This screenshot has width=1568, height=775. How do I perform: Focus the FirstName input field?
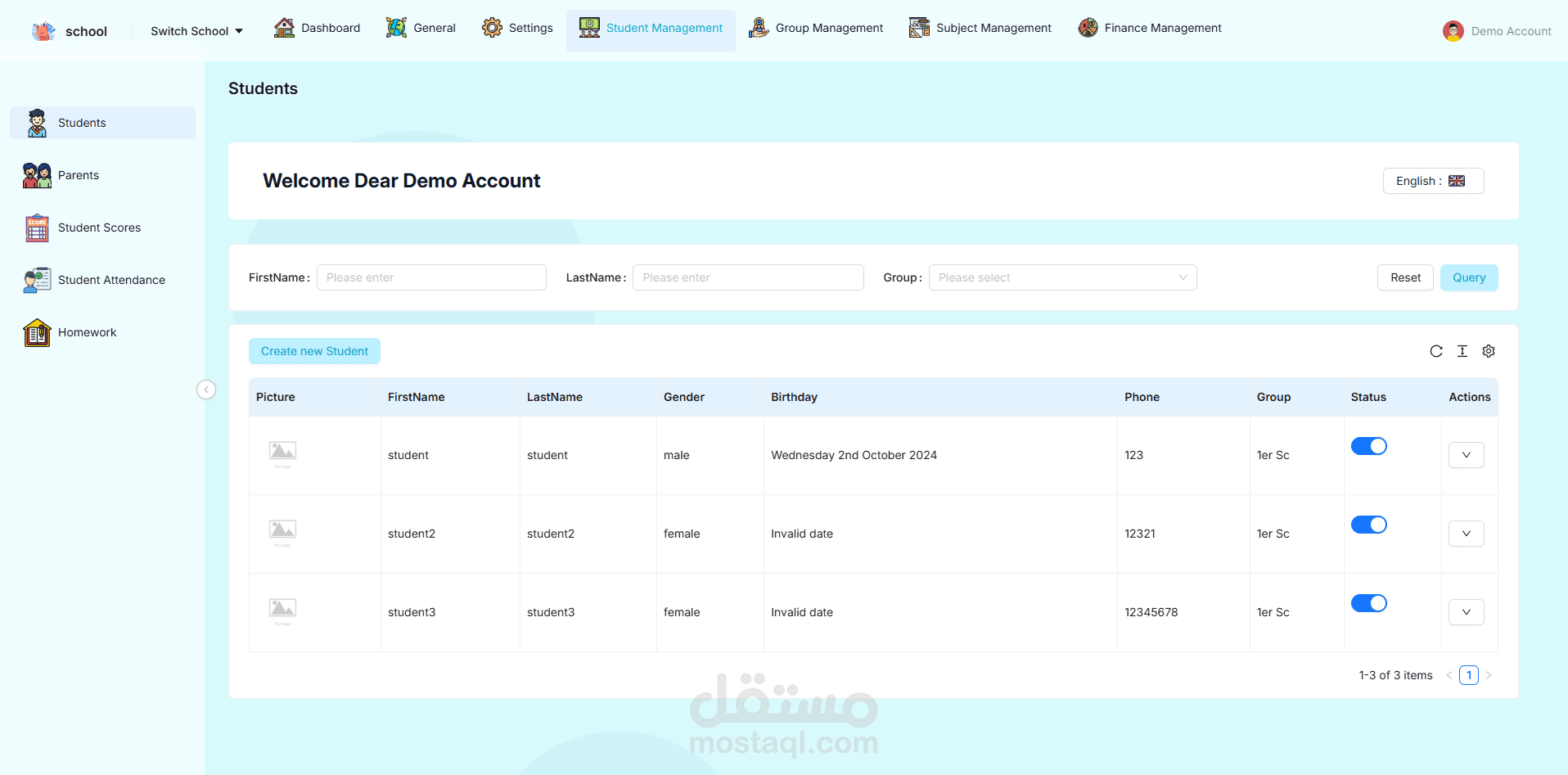431,277
